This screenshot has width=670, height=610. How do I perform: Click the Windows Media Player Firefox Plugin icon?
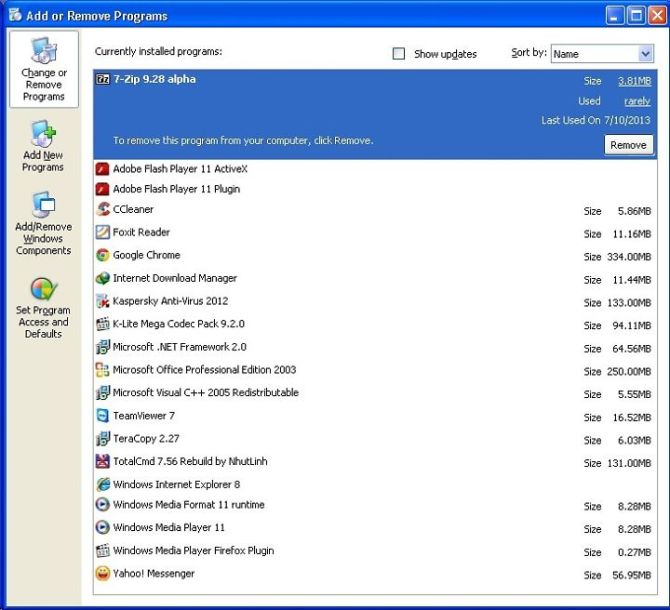(x=103, y=551)
